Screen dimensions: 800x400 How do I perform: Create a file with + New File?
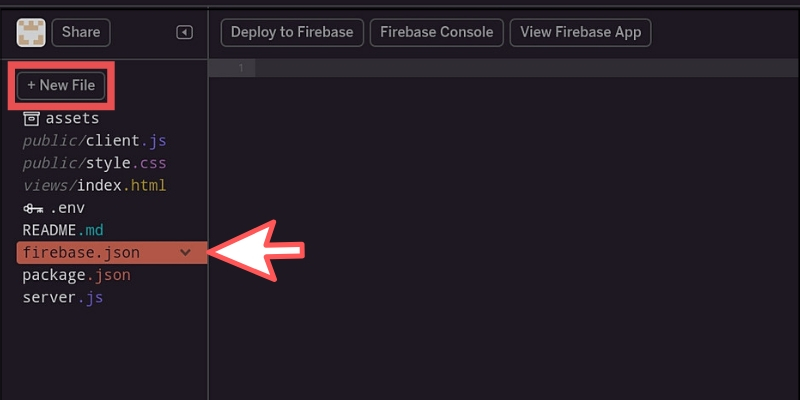[61, 85]
